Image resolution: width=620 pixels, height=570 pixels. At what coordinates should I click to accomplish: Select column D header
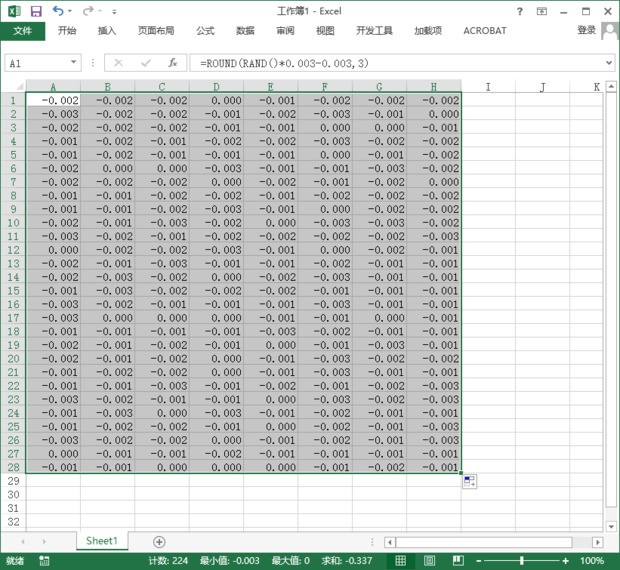coord(216,87)
